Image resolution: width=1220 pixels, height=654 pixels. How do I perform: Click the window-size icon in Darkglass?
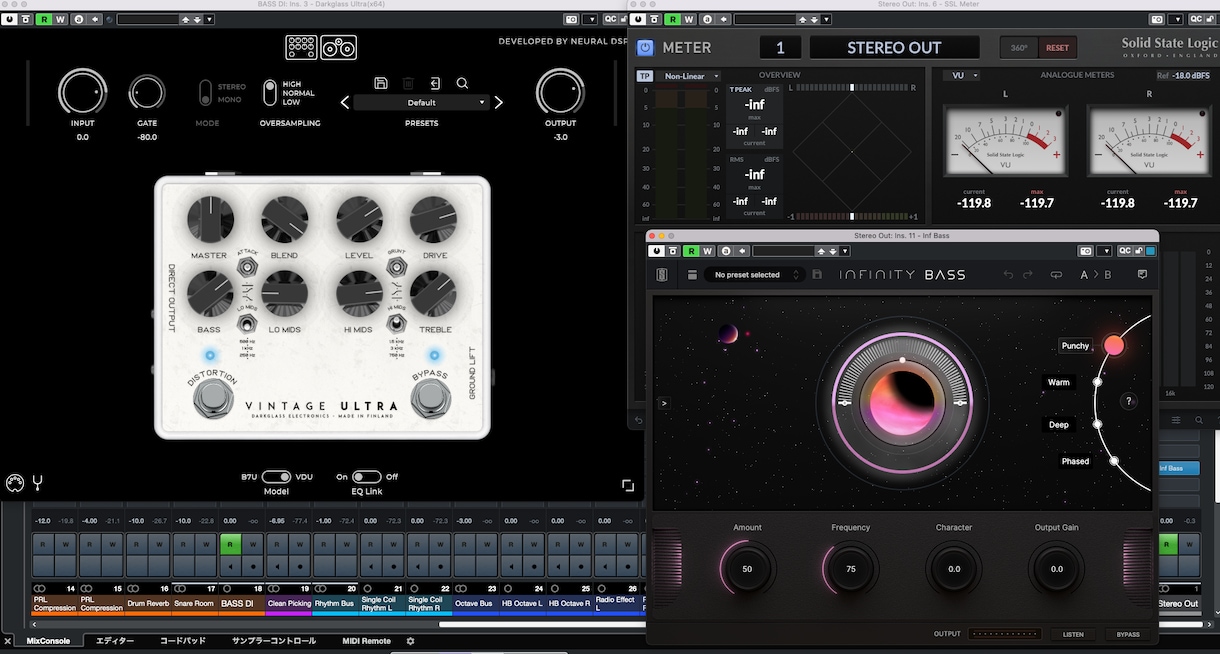[628, 486]
